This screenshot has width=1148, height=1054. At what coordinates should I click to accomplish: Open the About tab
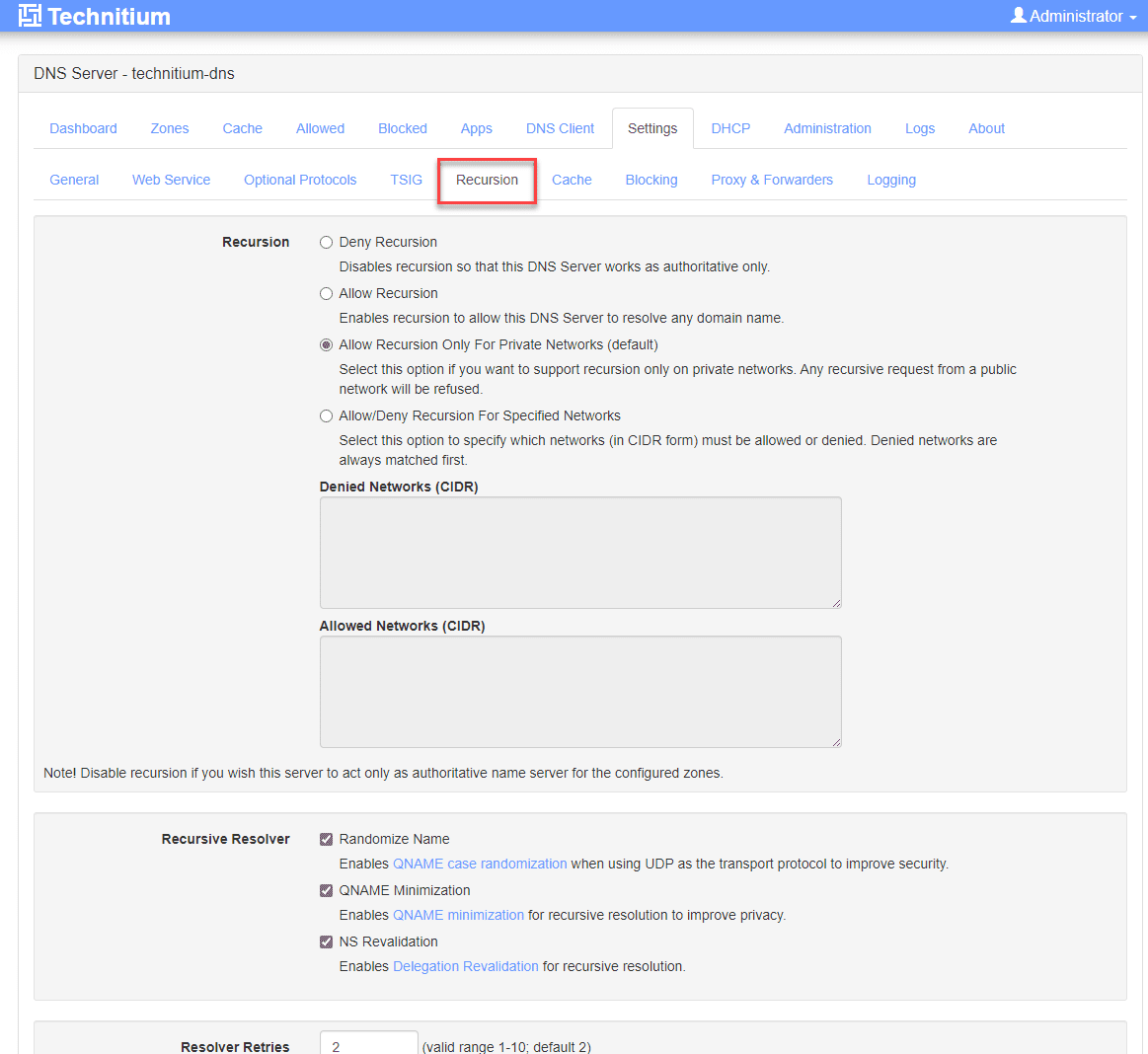click(x=986, y=129)
